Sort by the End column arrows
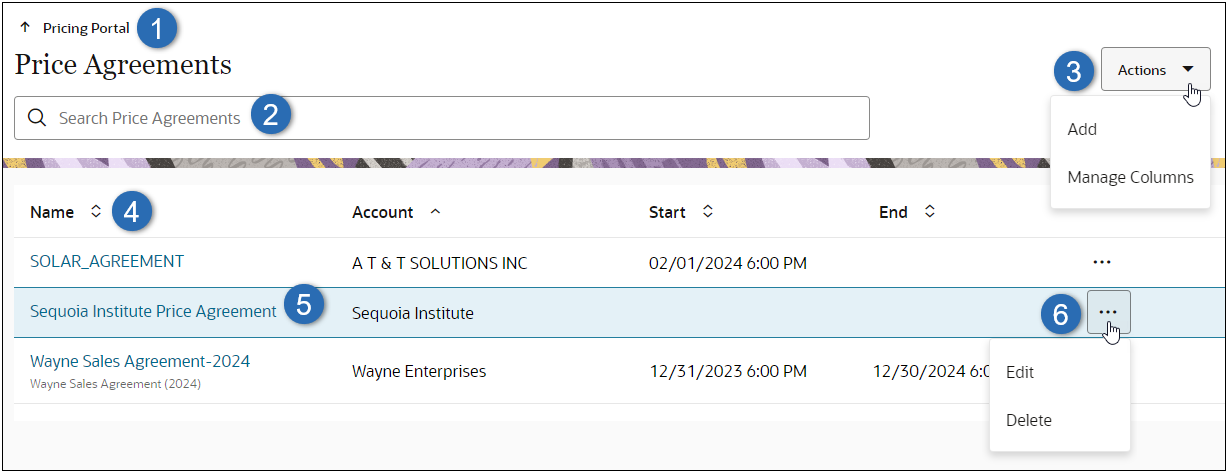 pyautogui.click(x=930, y=211)
